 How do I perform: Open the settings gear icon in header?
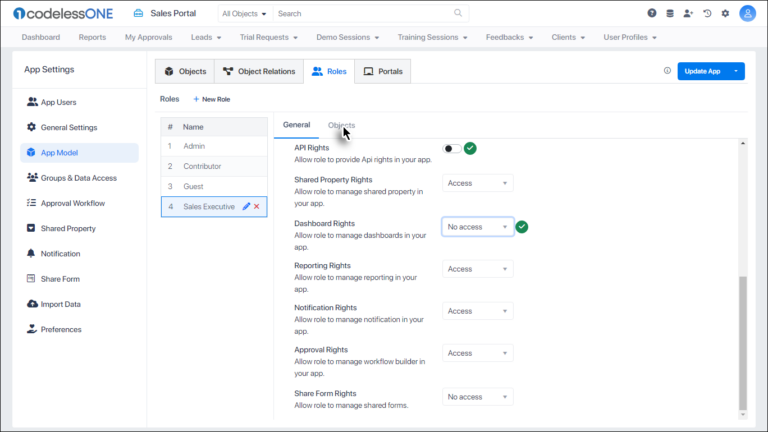[725, 14]
